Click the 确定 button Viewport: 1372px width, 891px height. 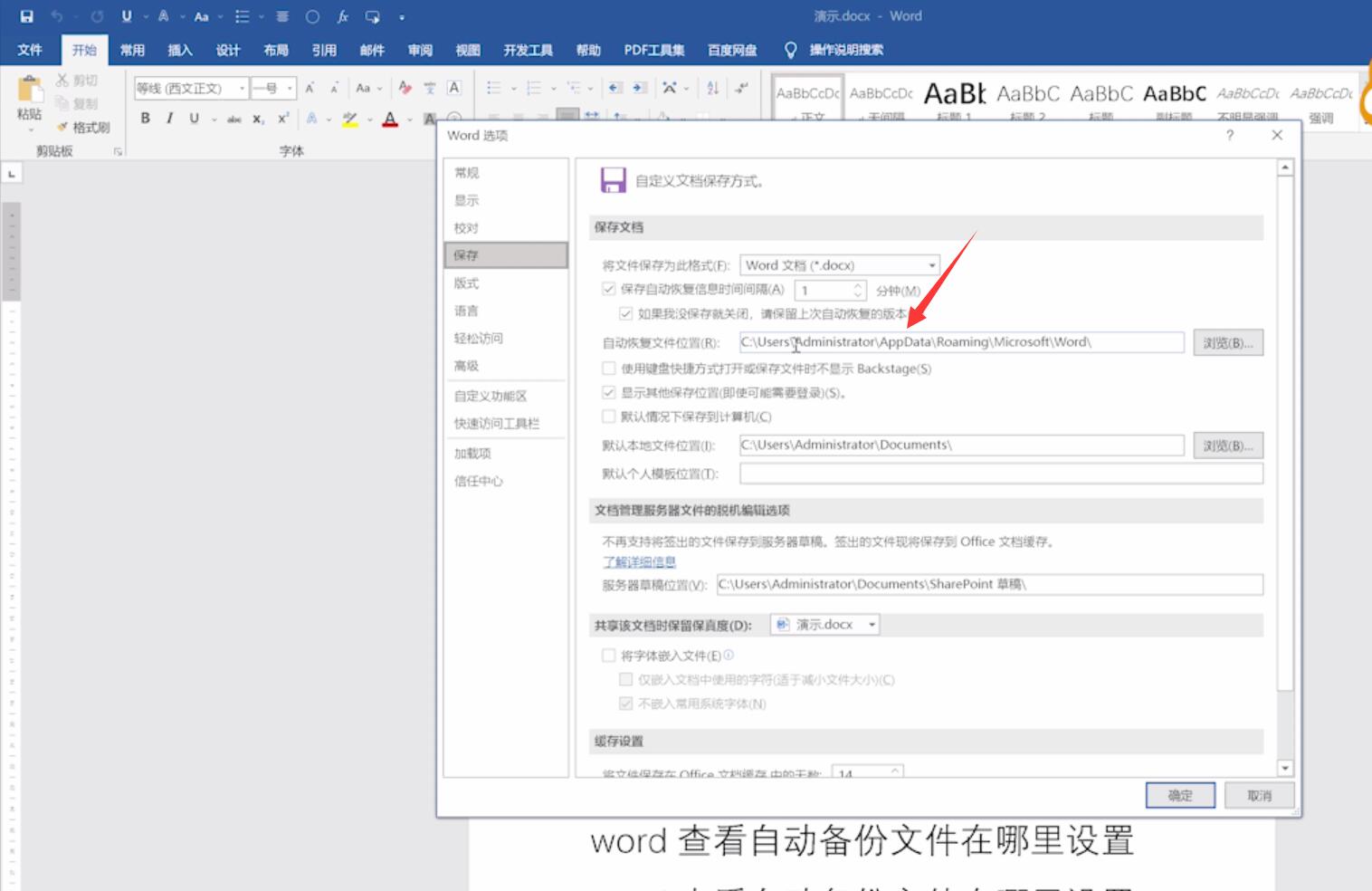[1180, 795]
